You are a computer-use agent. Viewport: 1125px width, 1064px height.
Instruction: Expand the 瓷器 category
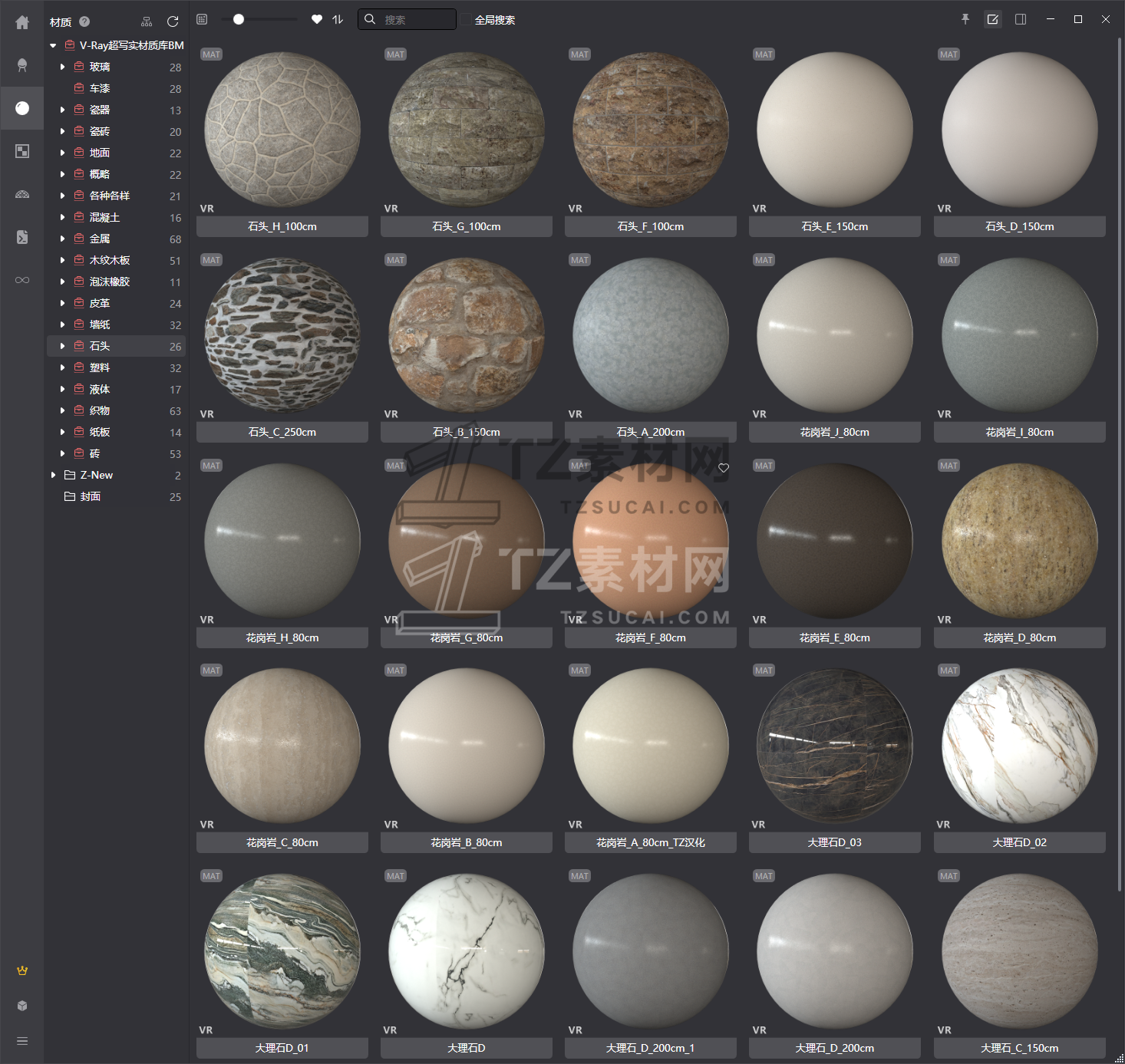click(62, 110)
